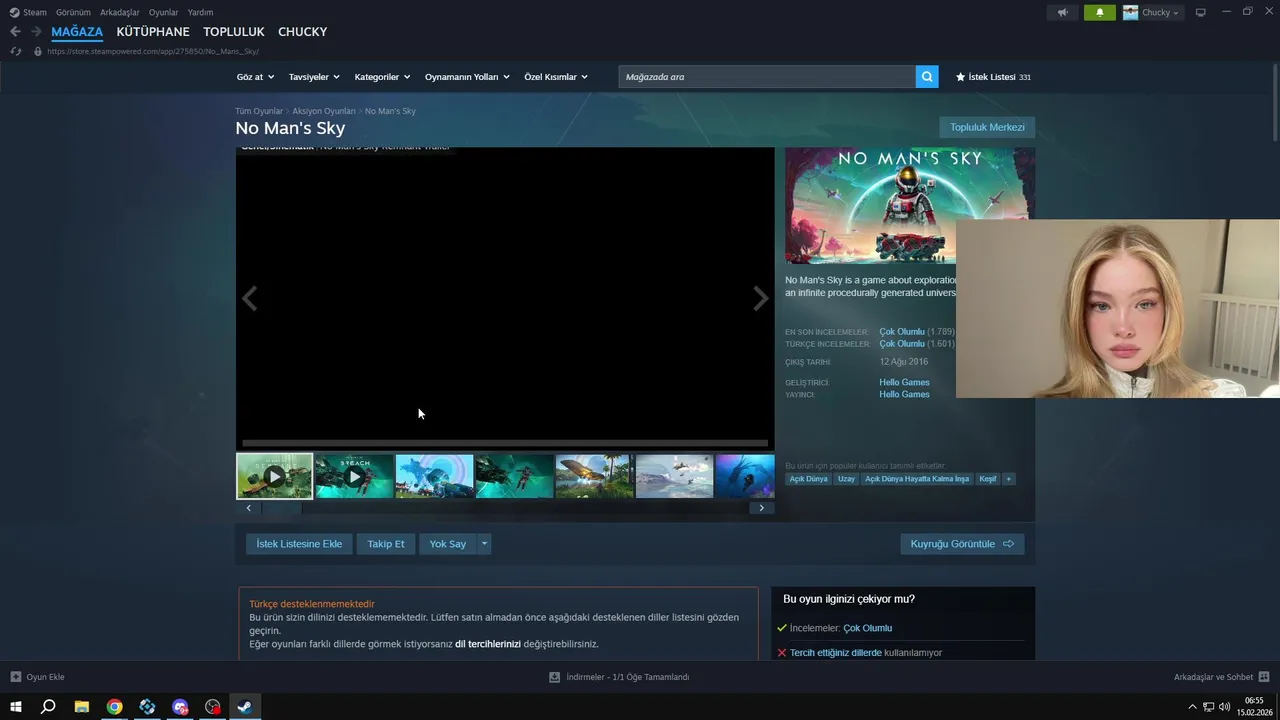The image size is (1280, 720).
Task: Open the Windows Start menu
Action: coord(16,707)
